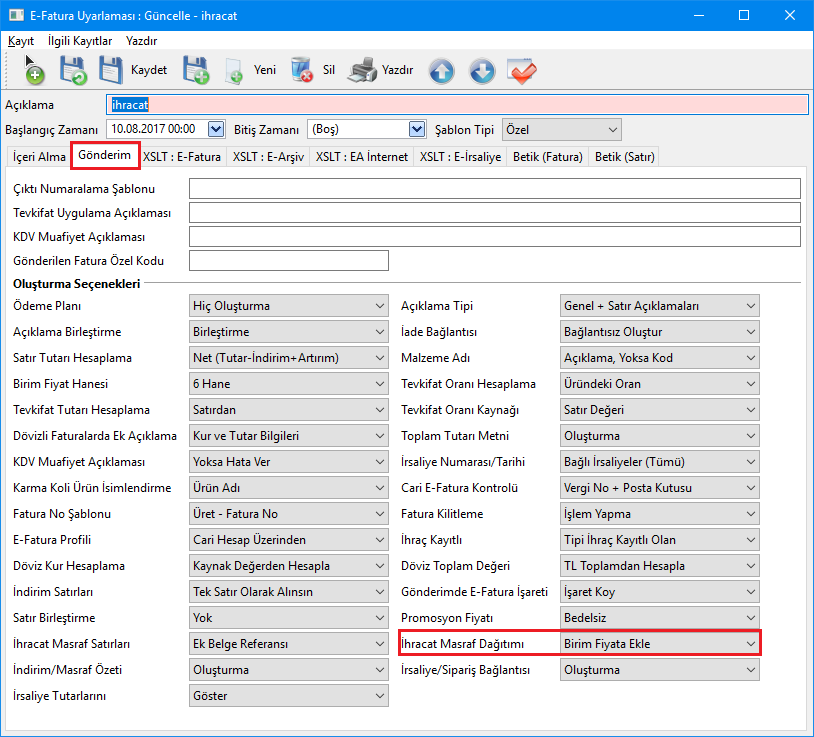Open the Ödeme Planı dropdown

(288, 306)
